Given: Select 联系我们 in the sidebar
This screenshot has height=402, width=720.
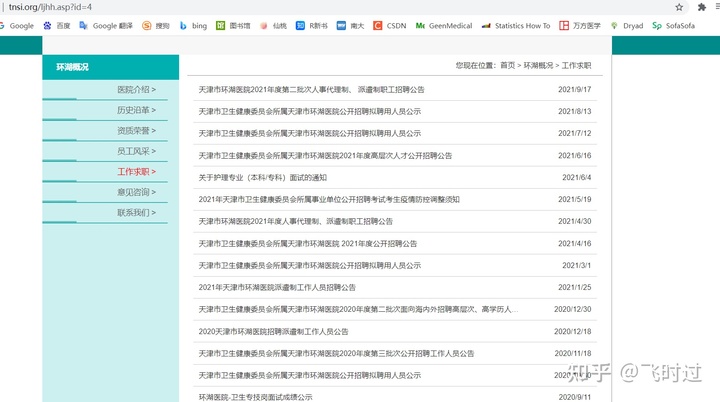Looking at the screenshot, I should (136, 213).
